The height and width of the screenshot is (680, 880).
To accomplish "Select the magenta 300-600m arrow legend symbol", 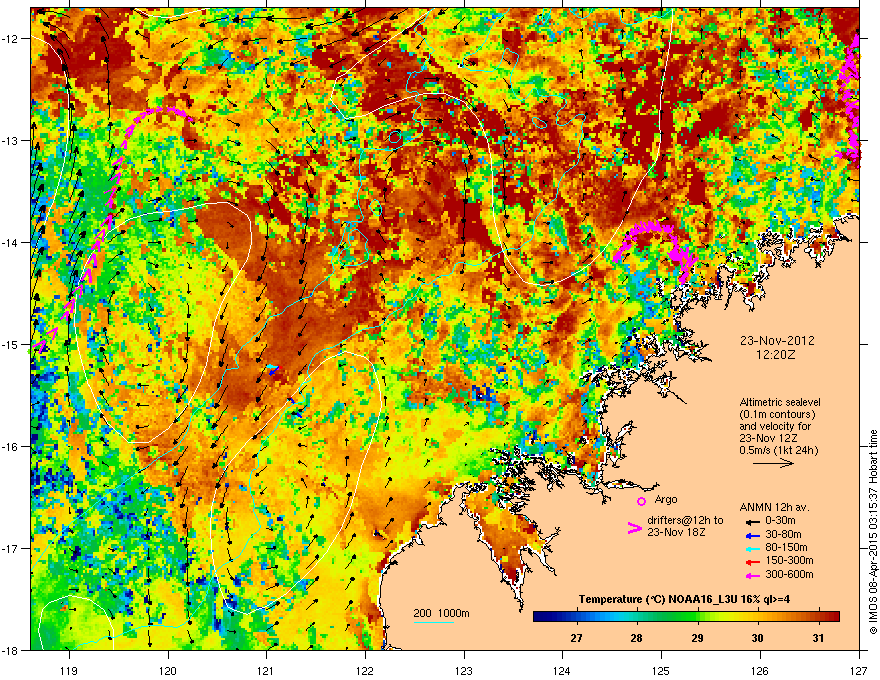I will 753,575.
